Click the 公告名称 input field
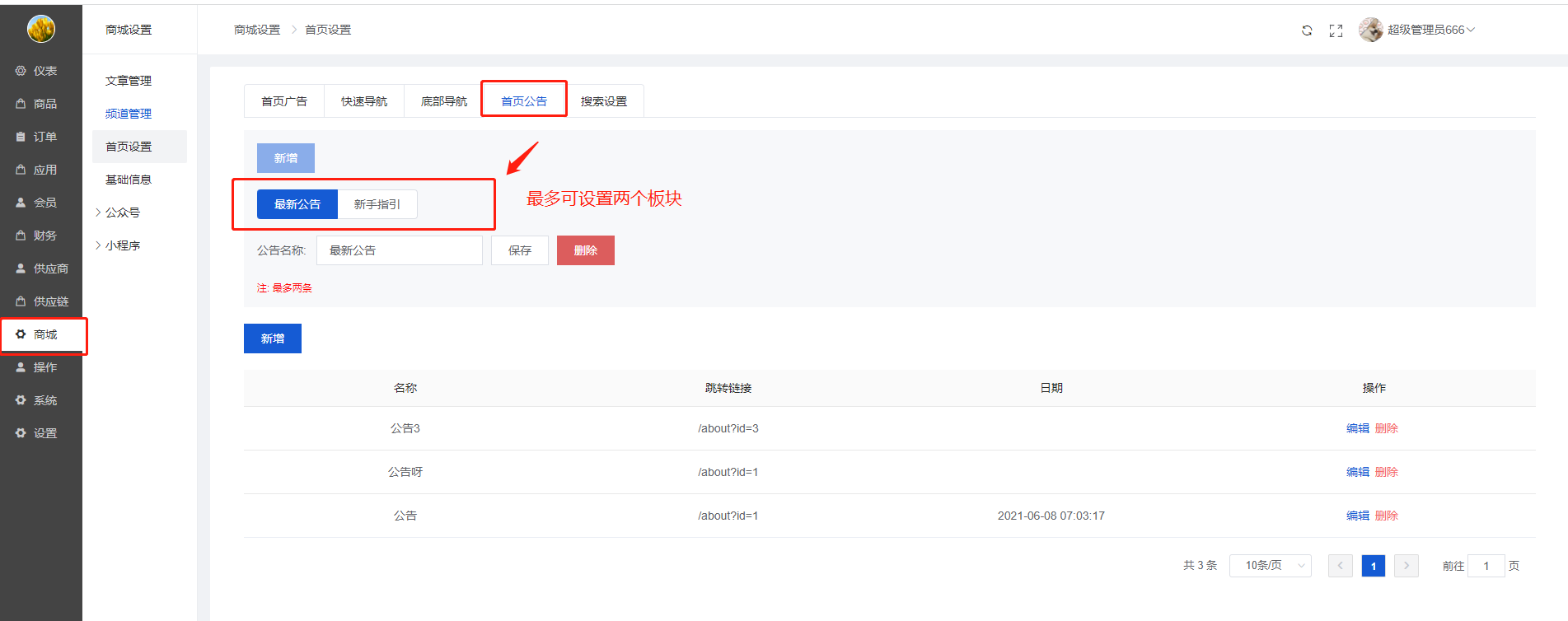Viewport: 1568px width, 621px height. point(400,250)
